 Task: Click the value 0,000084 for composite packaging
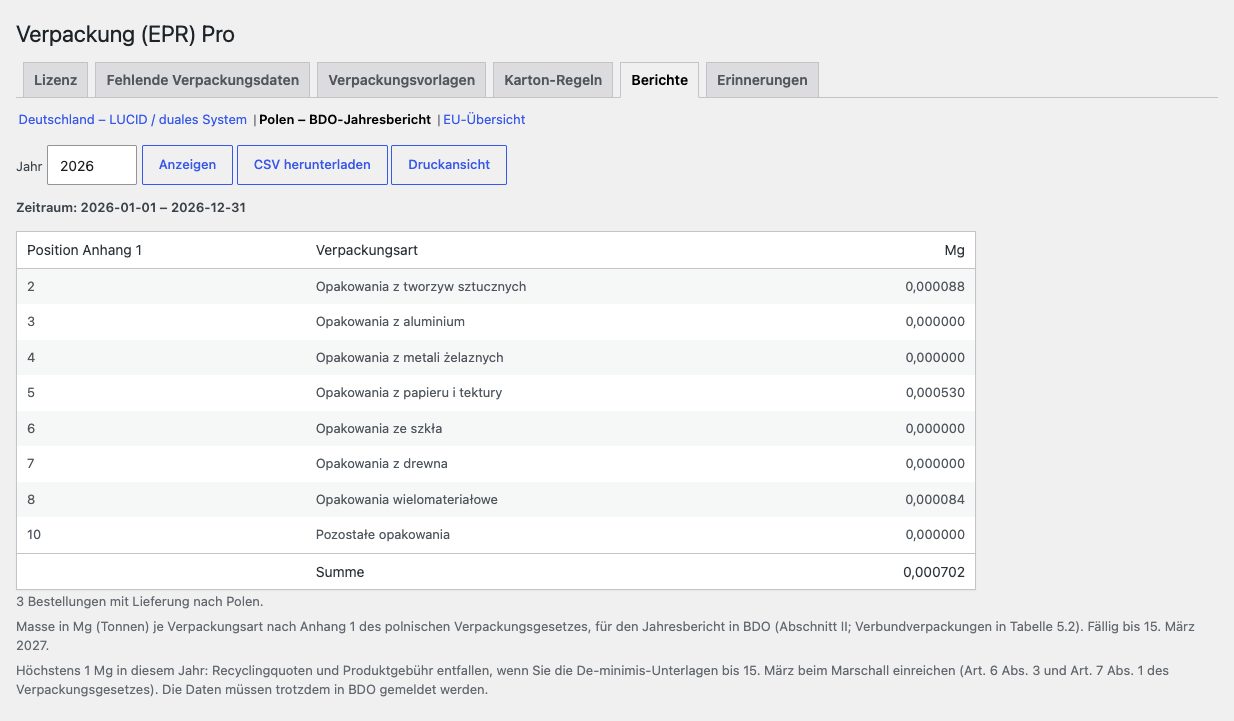coord(935,500)
